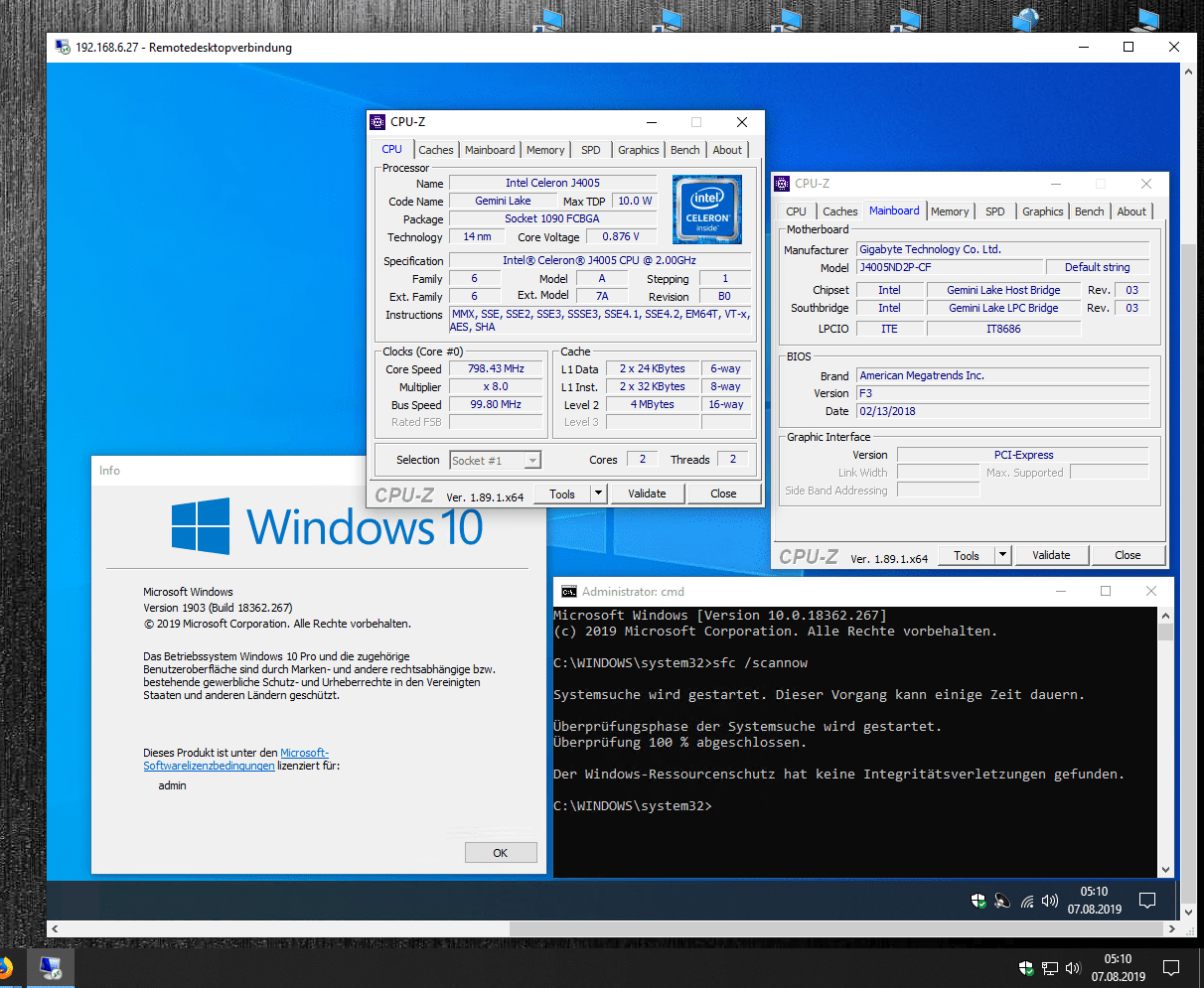The image size is (1204, 988).
Task: Click the Model field J4005ND2P-CF
Action: [x=951, y=267]
